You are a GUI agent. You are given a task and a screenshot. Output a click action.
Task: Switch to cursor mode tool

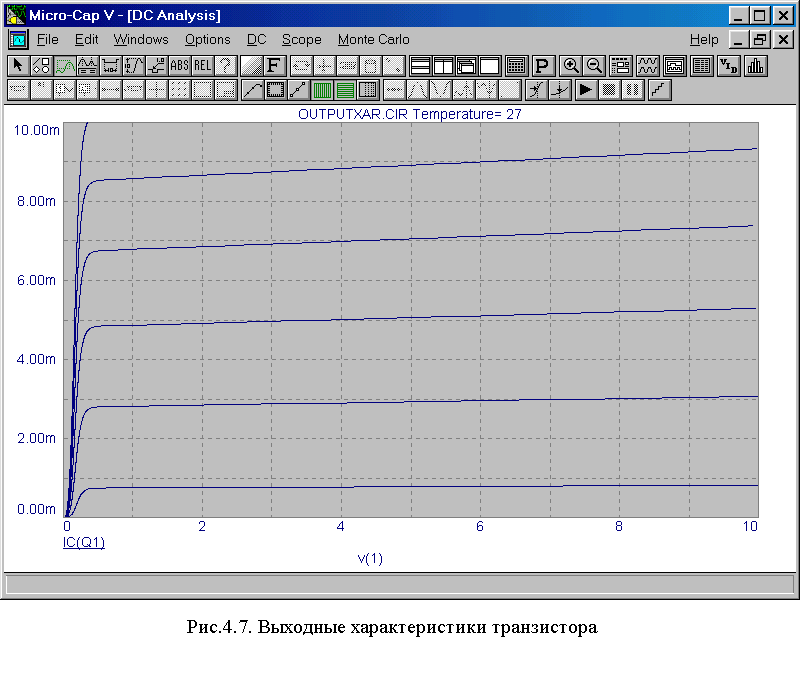coord(87,66)
